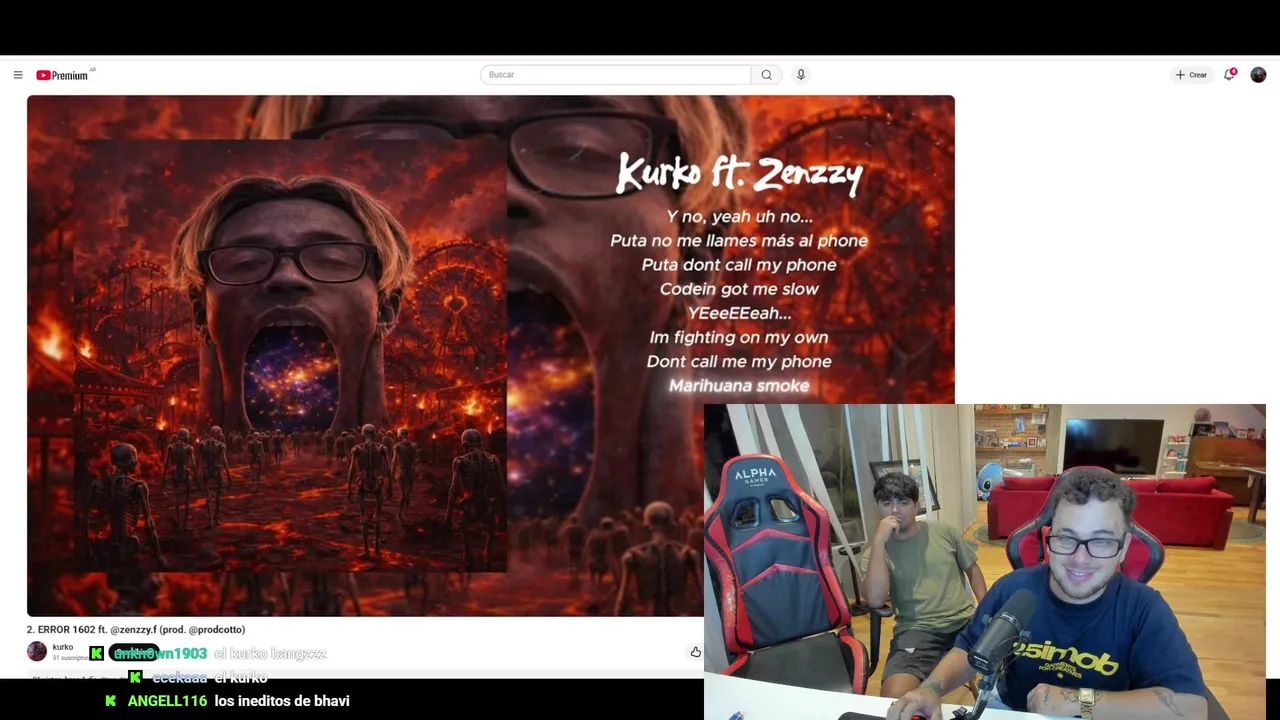Open account avatar menu at top right
This screenshot has height=720, width=1280.
click(x=1258, y=75)
